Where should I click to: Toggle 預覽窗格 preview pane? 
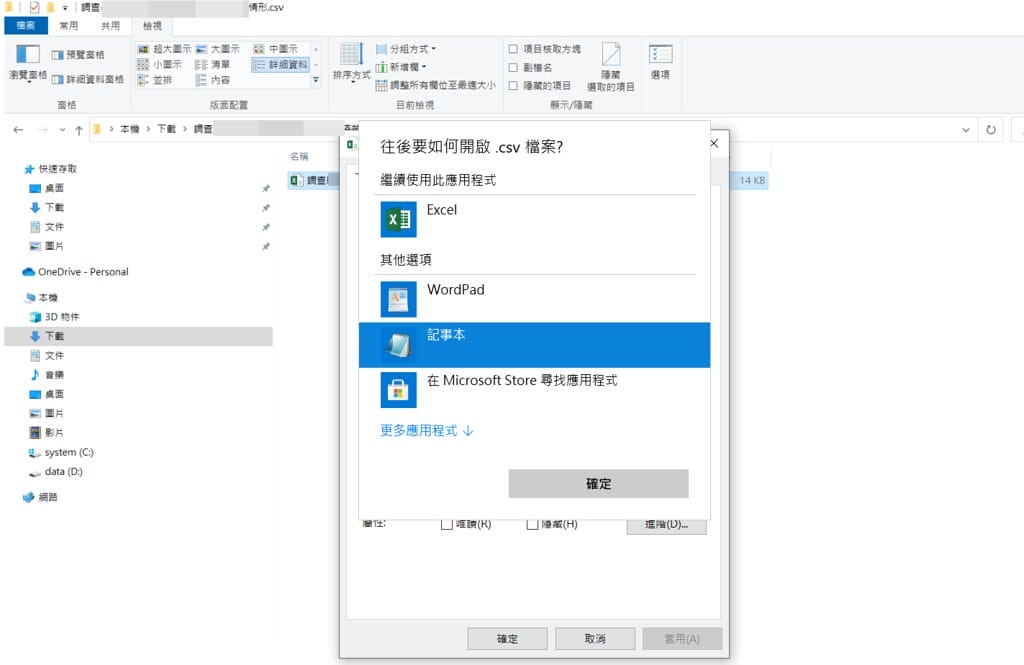[78, 55]
